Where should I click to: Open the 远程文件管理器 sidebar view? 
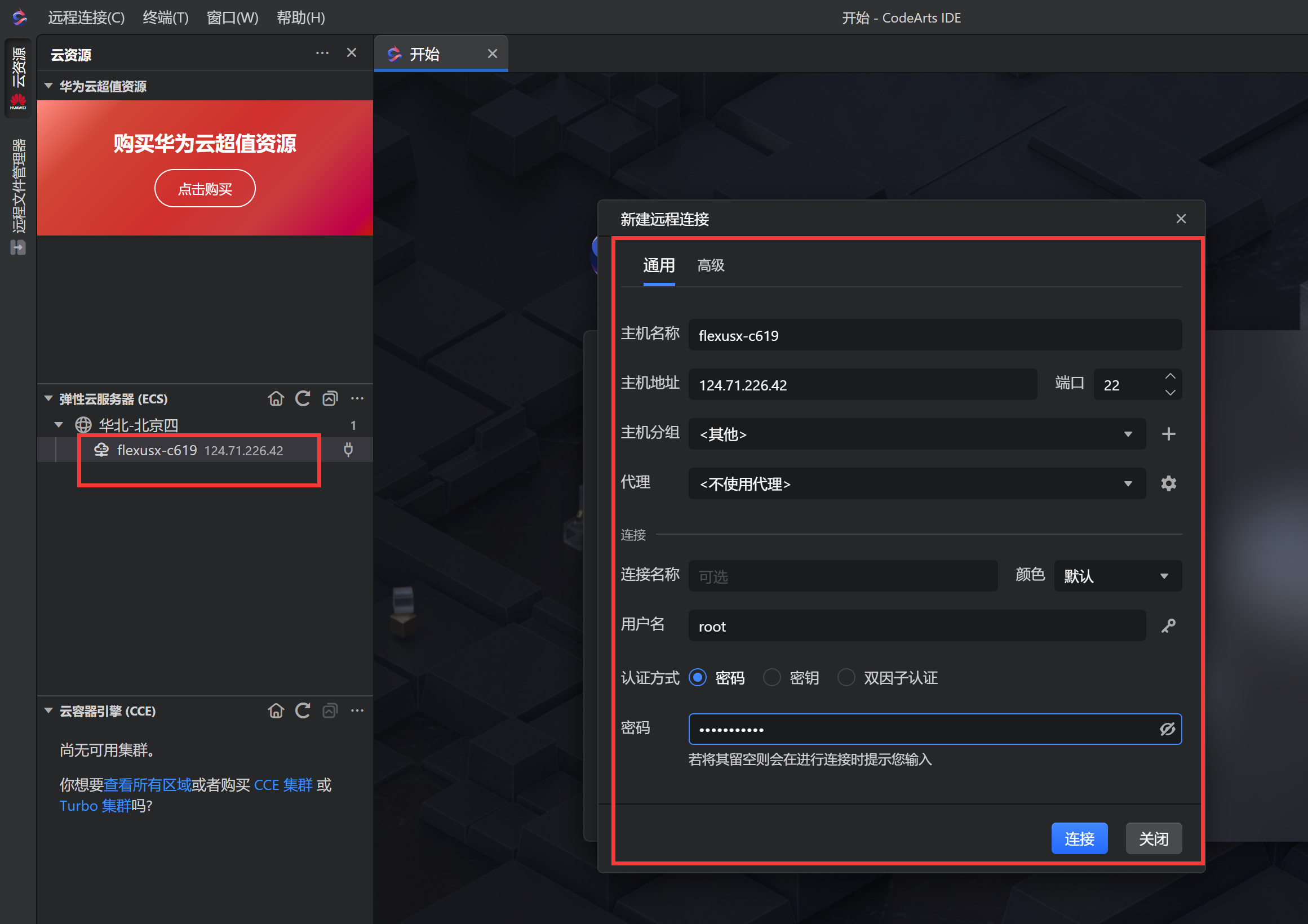[x=18, y=196]
